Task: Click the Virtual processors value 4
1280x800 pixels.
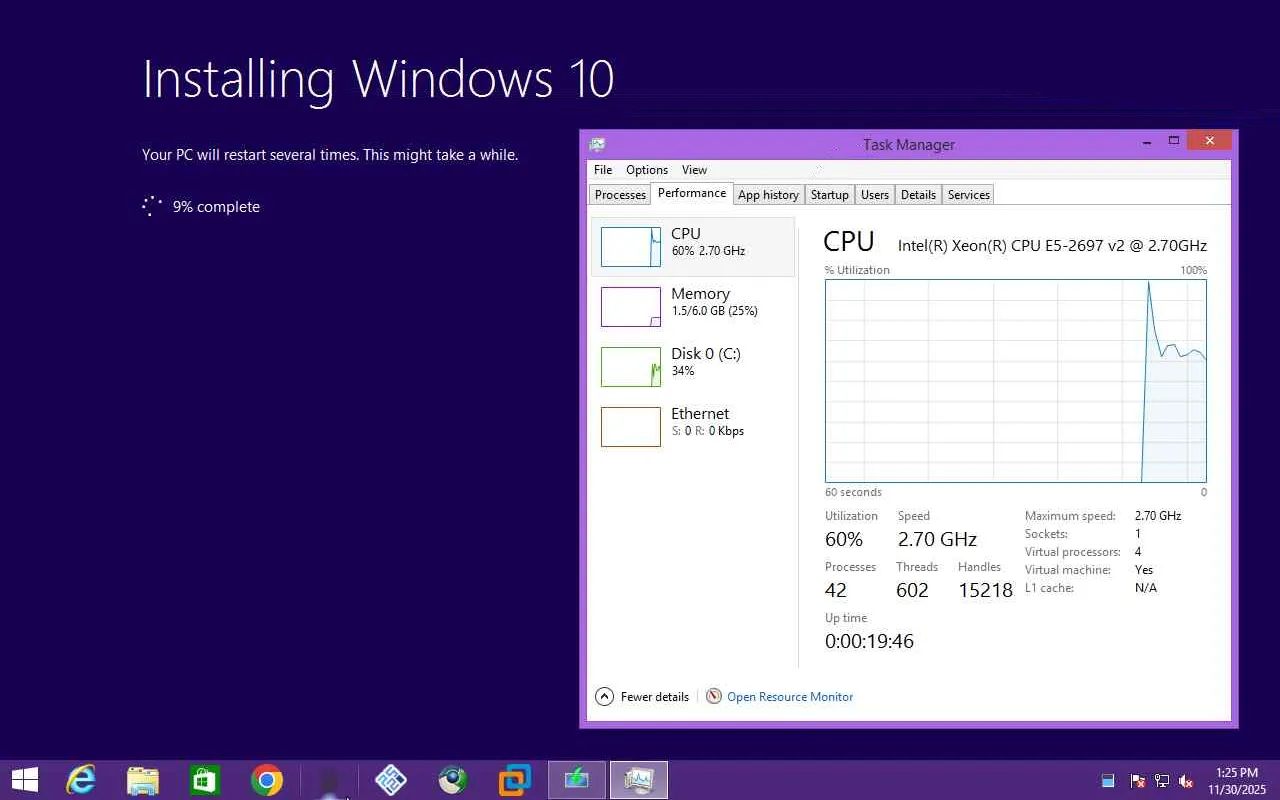Action: (1138, 552)
